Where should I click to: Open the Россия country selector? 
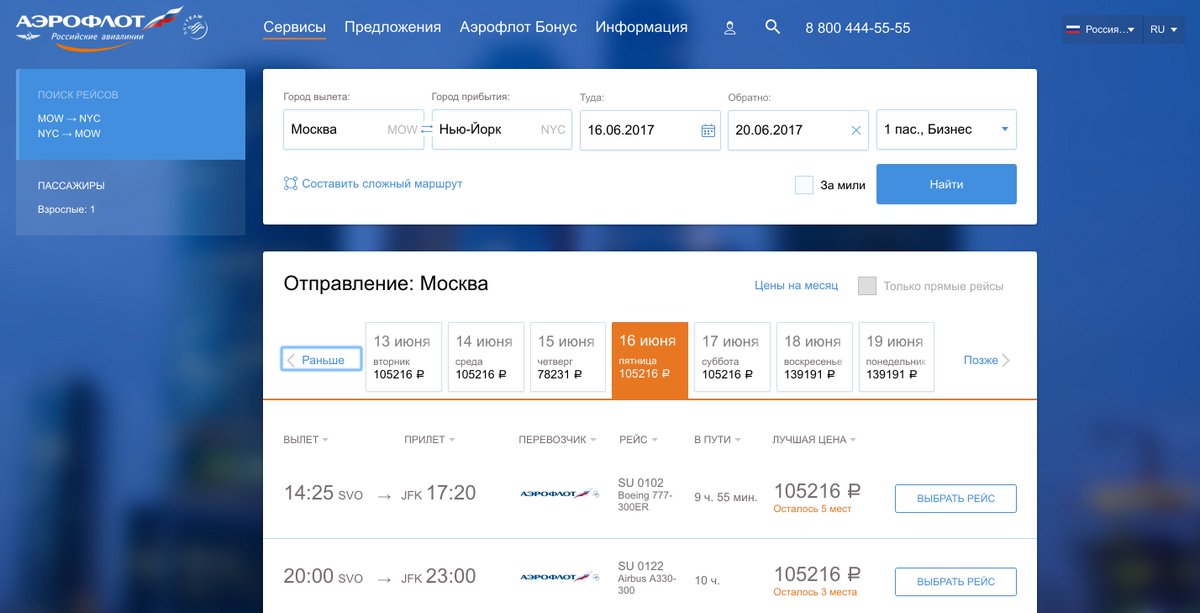pyautogui.click(x=1103, y=29)
